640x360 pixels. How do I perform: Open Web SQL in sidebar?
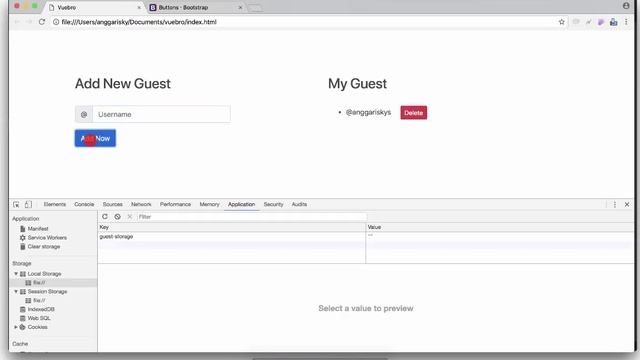click(x=39, y=318)
